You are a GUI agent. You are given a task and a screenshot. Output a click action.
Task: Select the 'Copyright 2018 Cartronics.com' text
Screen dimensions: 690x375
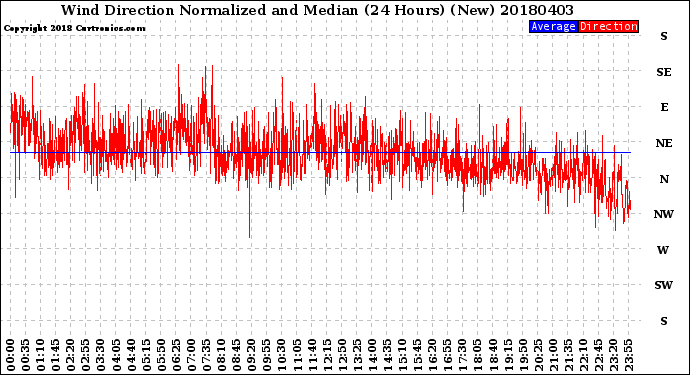(x=74, y=29)
